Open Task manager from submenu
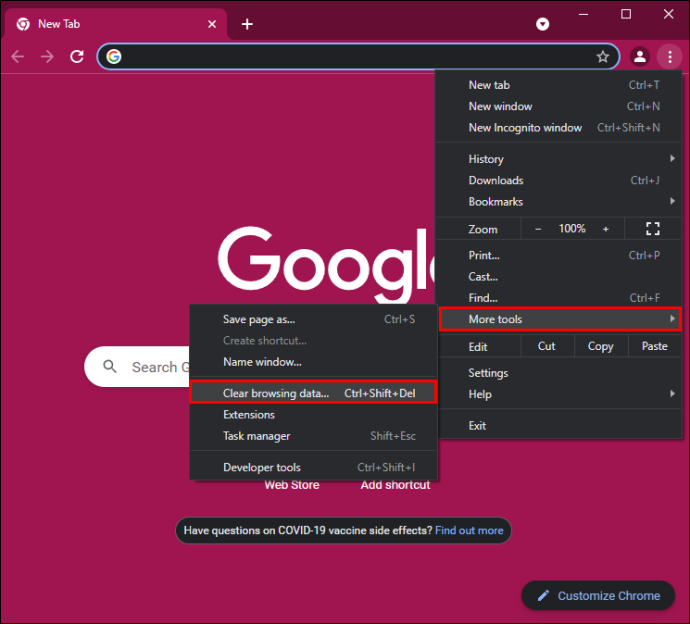The height and width of the screenshot is (624, 690). (314, 436)
